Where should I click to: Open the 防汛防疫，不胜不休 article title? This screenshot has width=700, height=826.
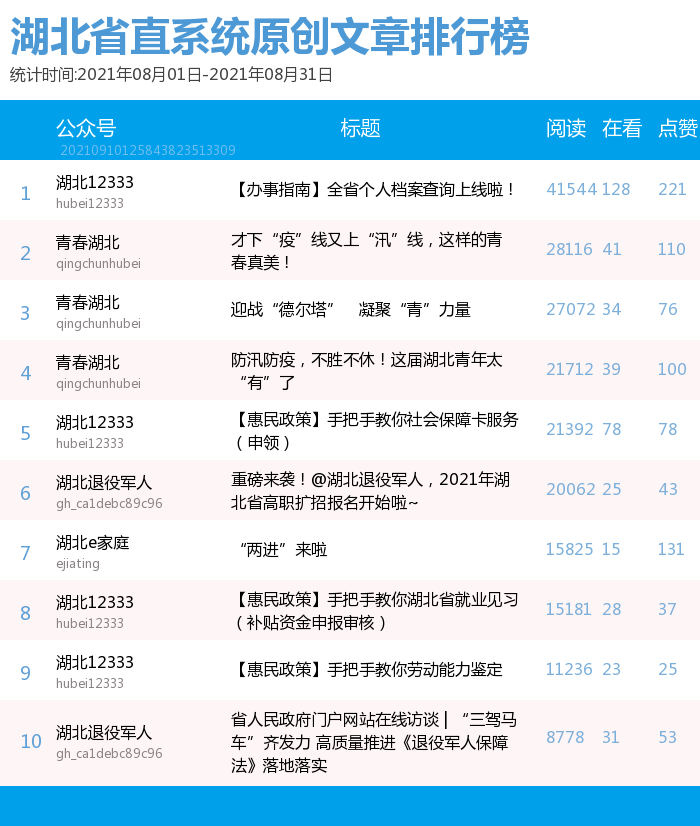366,371
